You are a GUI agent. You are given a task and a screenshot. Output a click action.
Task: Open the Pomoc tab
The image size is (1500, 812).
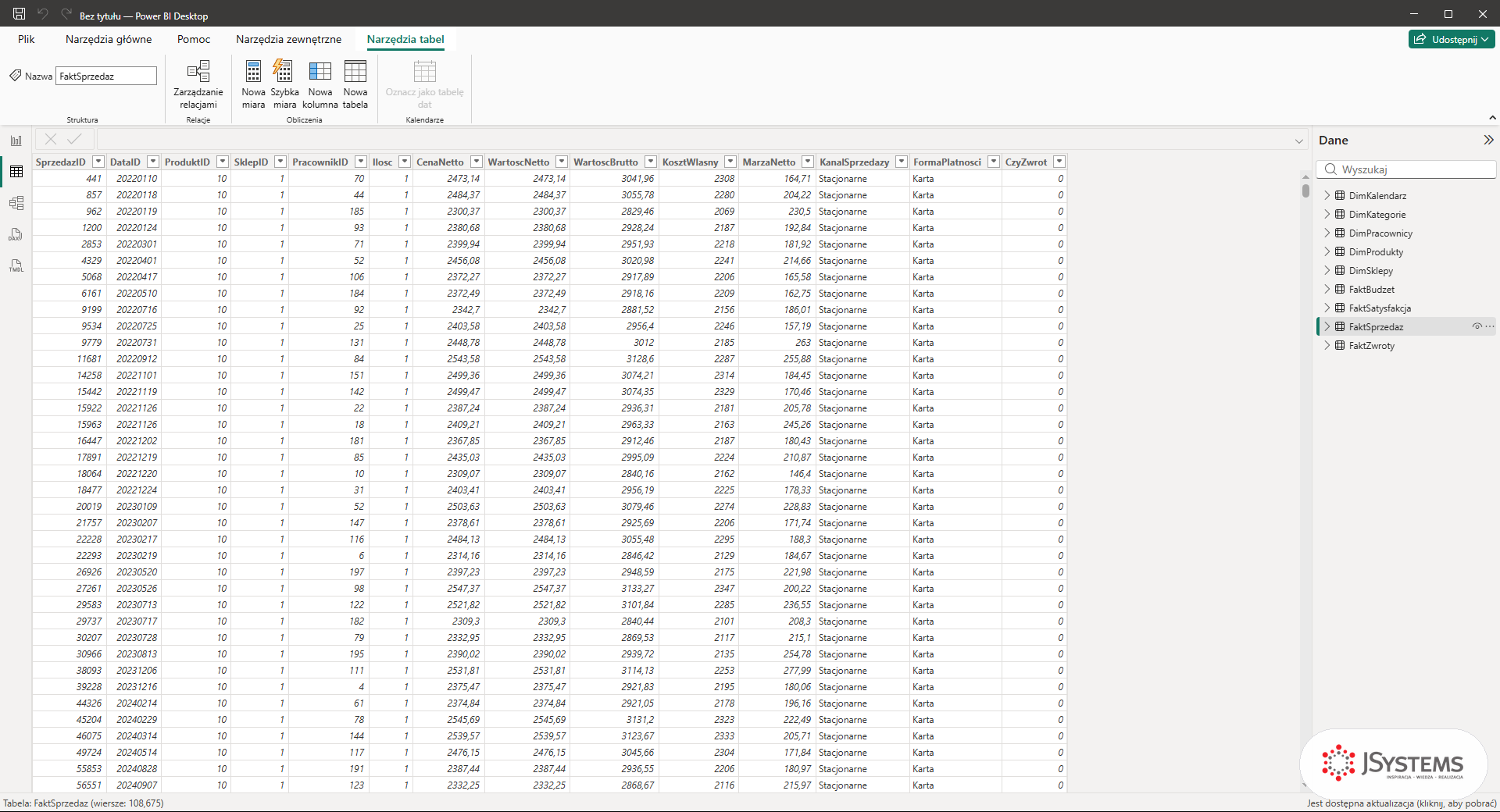(194, 39)
